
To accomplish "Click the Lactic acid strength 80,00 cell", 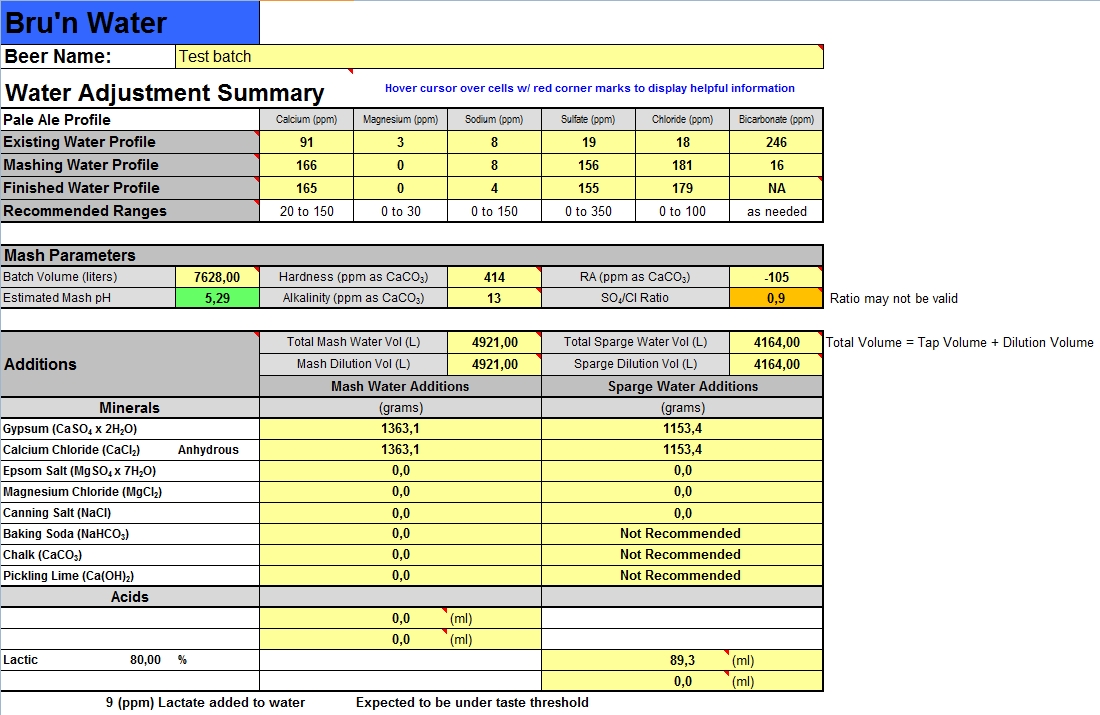I will pos(144,660).
